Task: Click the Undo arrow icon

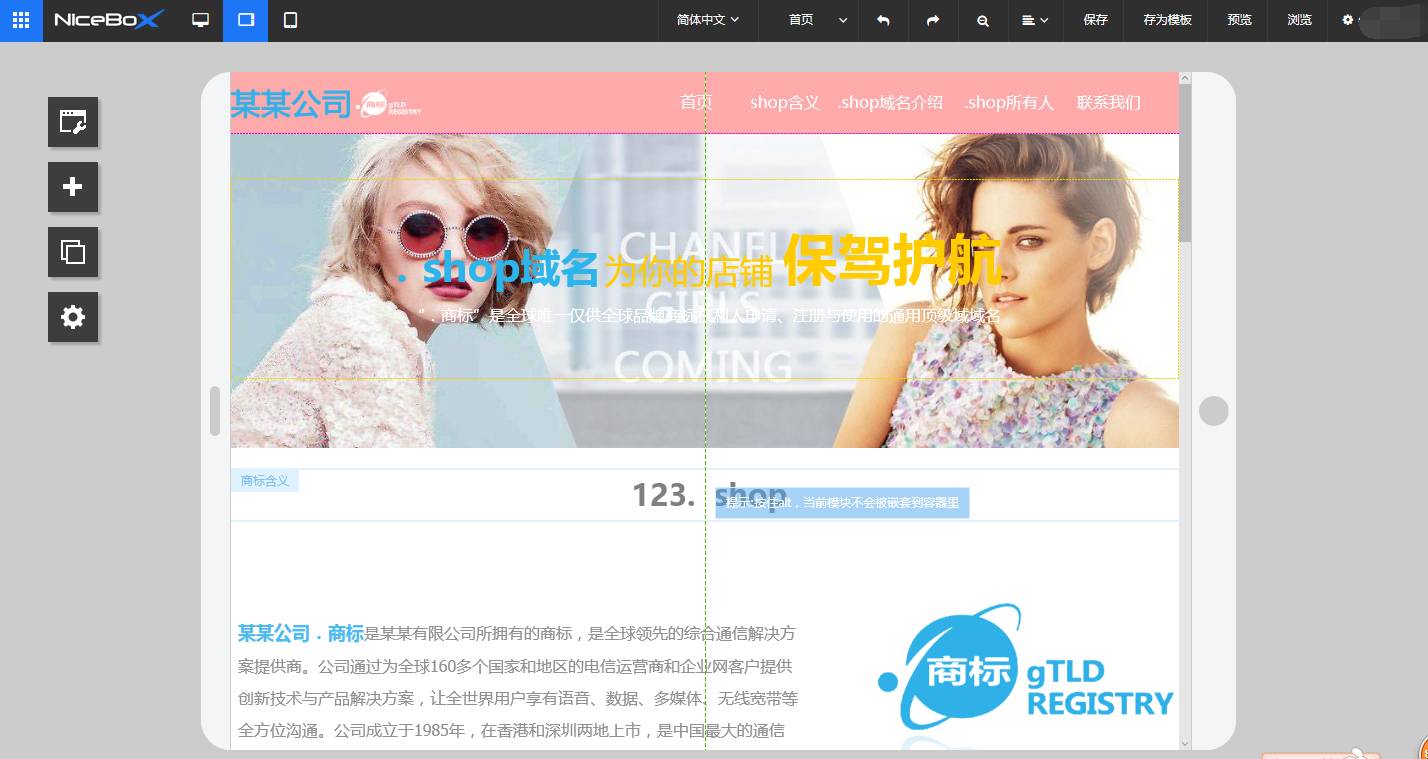Action: (883, 20)
